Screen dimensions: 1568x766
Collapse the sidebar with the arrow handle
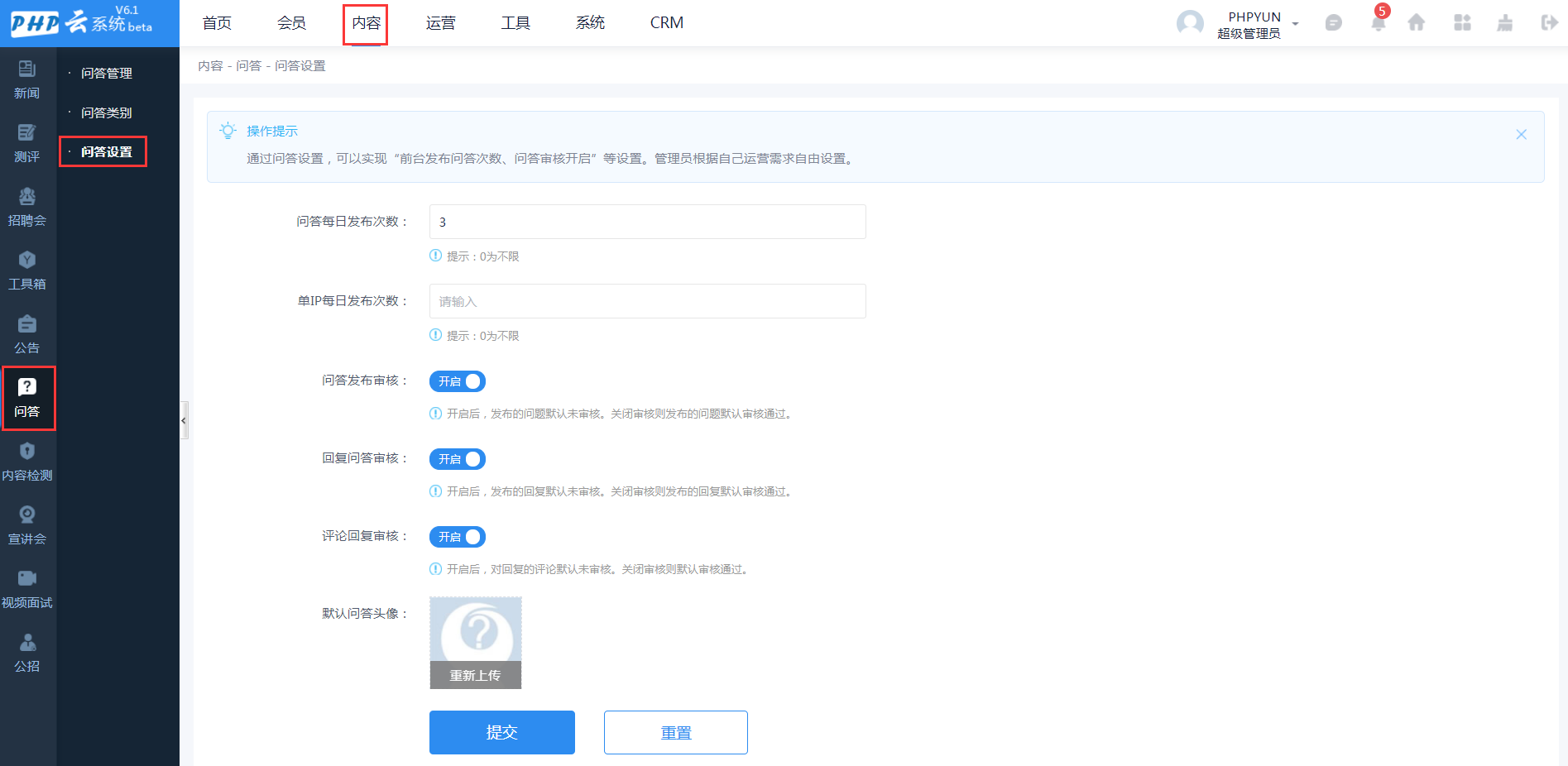click(184, 420)
